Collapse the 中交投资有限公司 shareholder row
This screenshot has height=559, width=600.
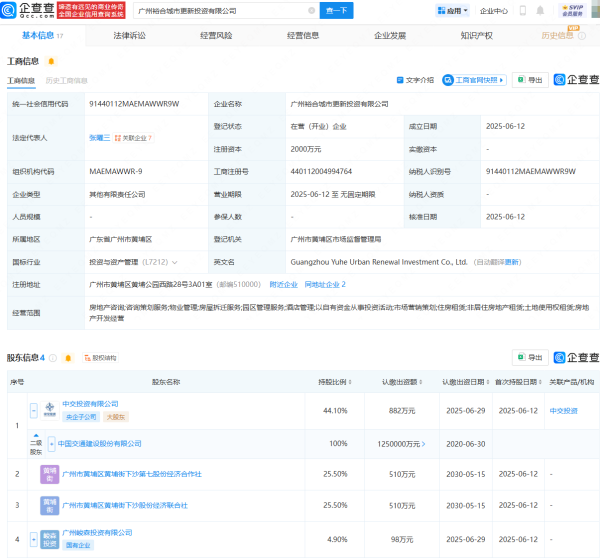34,411
